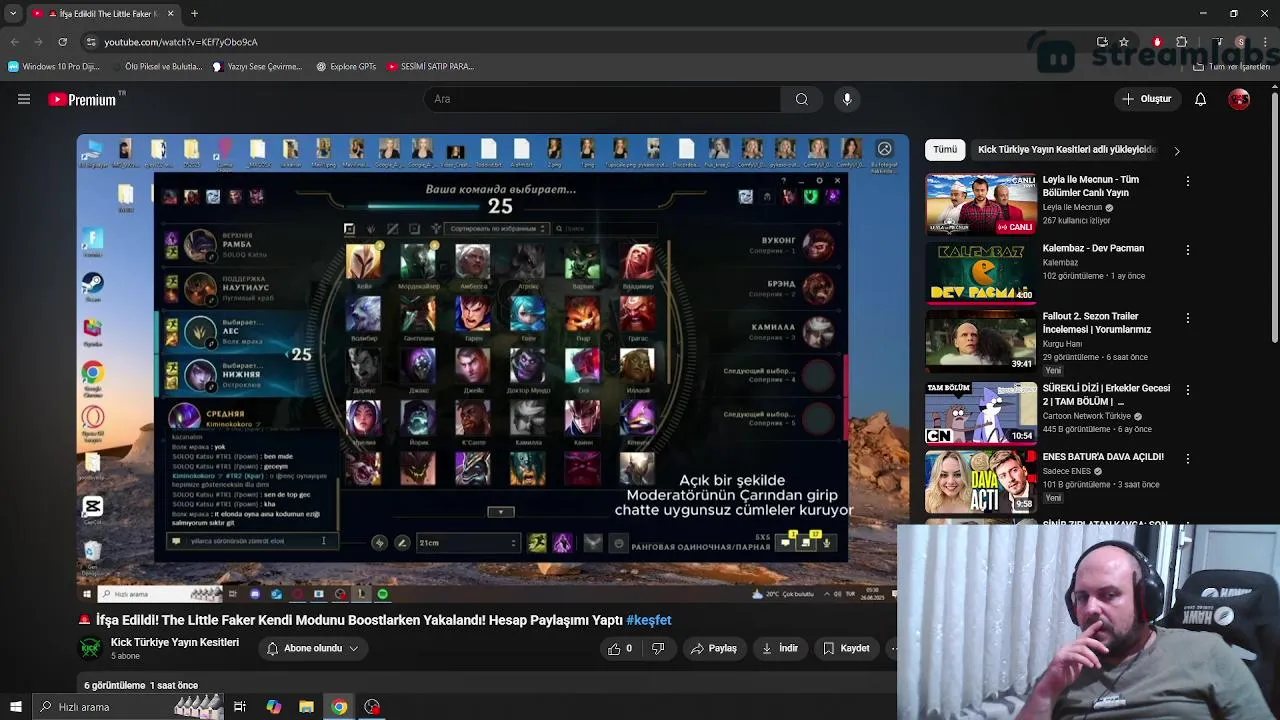Viewport: 1280px width, 720px height.
Task: Click the address bar URL
Action: (x=181, y=42)
